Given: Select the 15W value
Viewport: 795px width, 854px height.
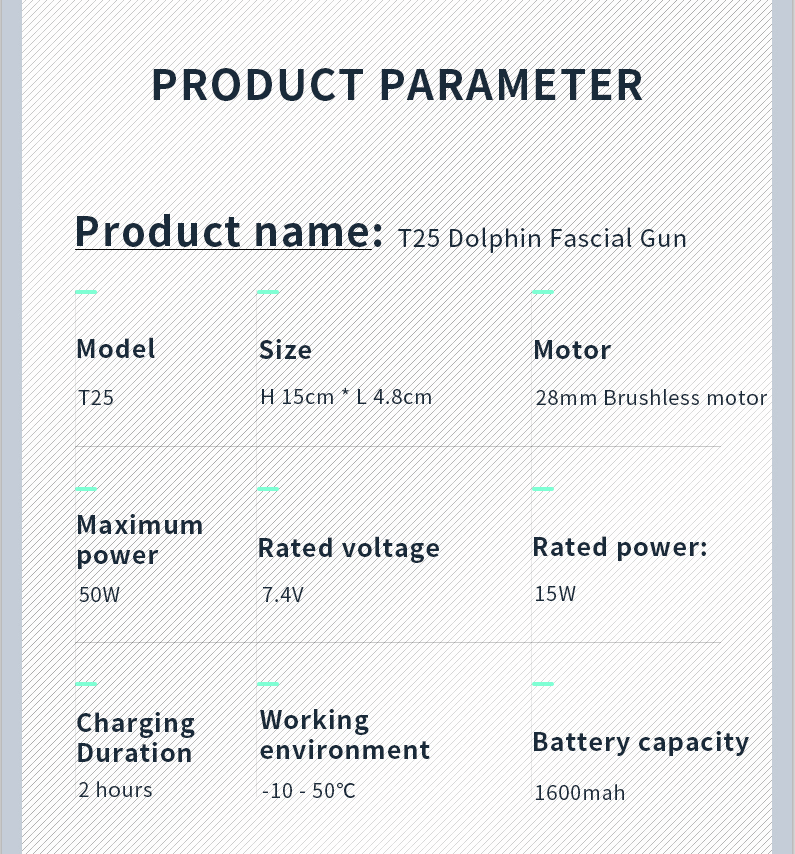Looking at the screenshot, I should [555, 594].
